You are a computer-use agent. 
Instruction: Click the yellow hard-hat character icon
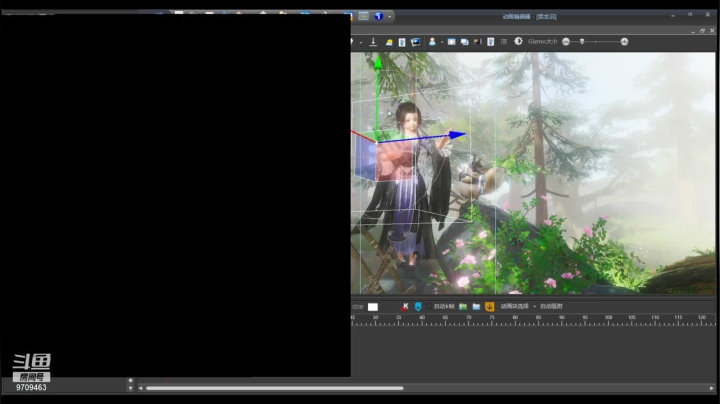point(389,42)
